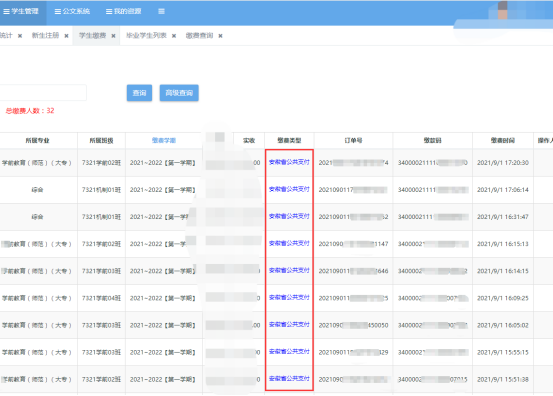Click the search input field beside 查询

(43, 93)
